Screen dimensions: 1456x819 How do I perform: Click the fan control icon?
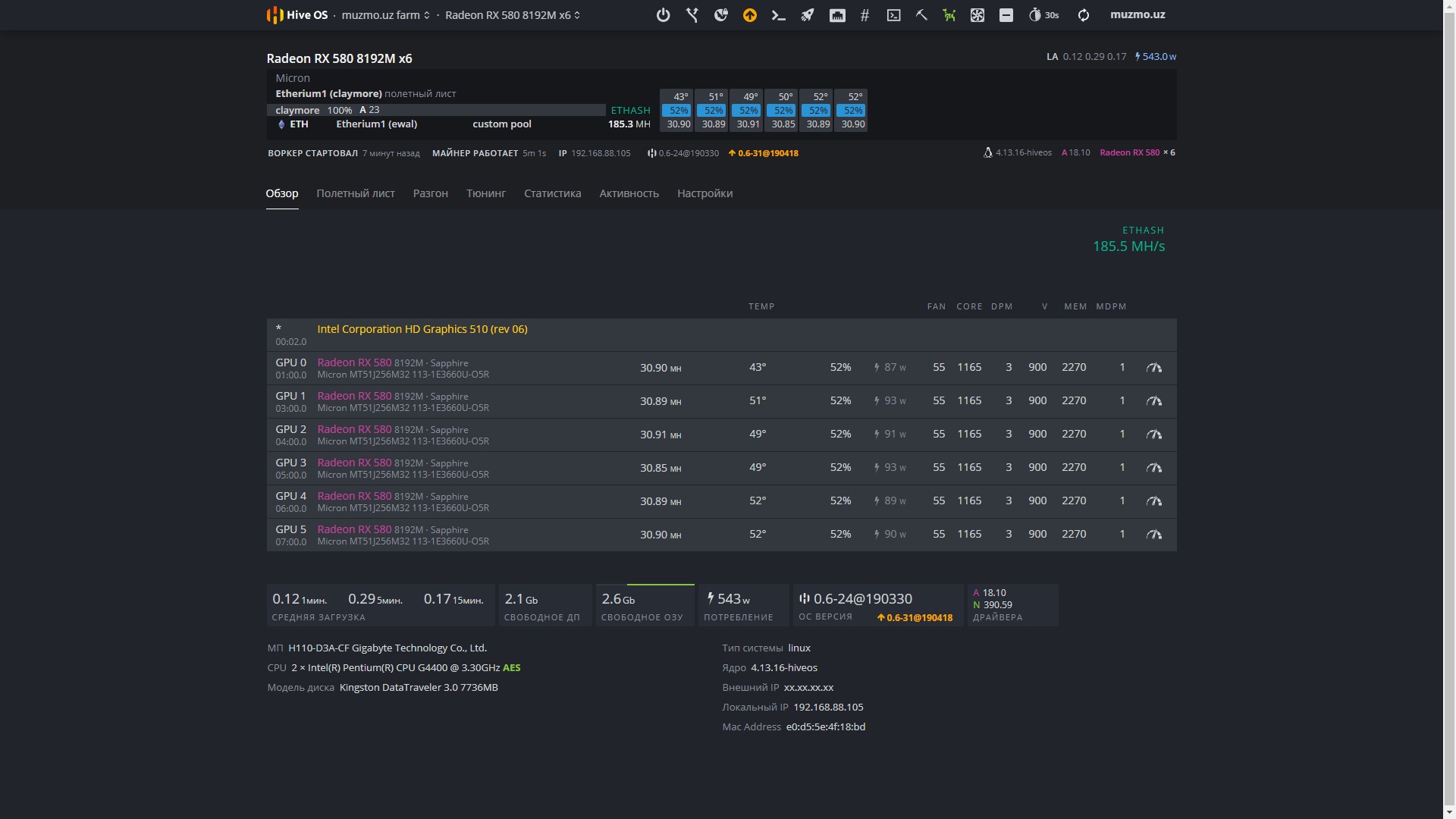(977, 15)
